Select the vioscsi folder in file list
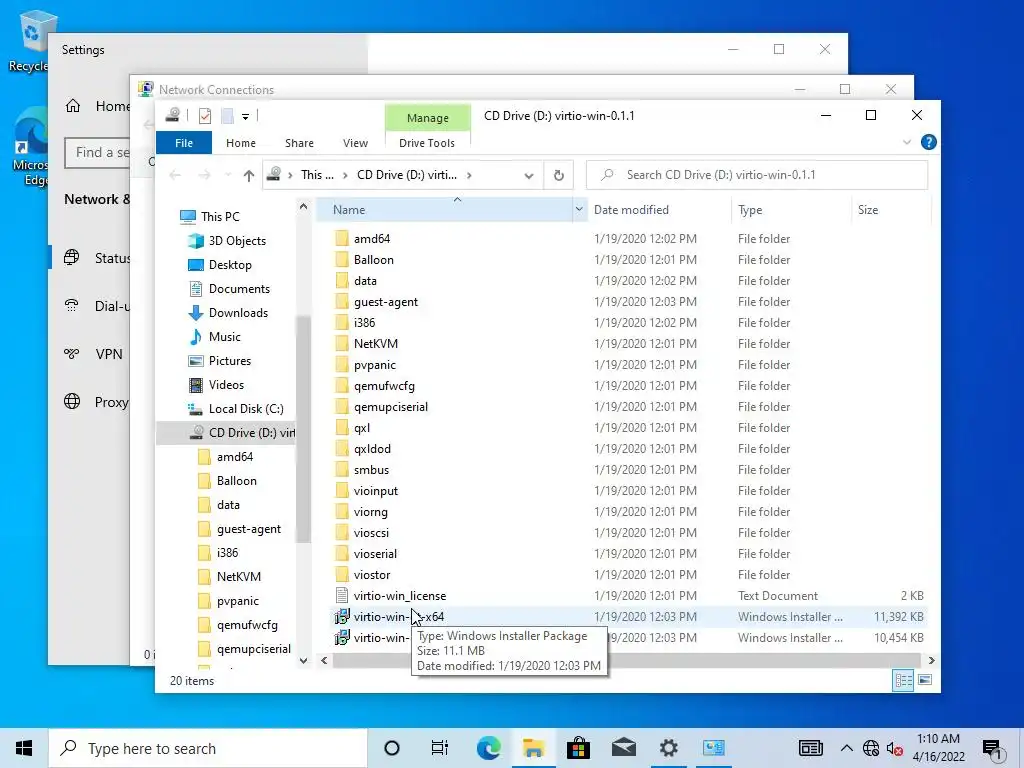The image size is (1024, 768). (x=371, y=533)
